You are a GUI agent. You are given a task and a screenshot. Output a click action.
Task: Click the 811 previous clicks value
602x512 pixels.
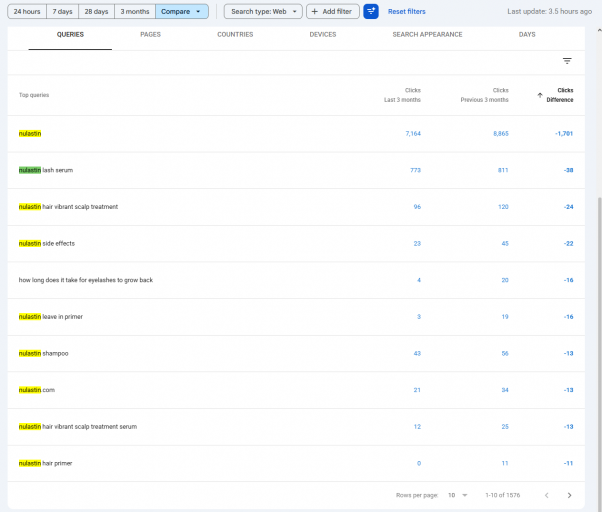pyautogui.click(x=503, y=170)
